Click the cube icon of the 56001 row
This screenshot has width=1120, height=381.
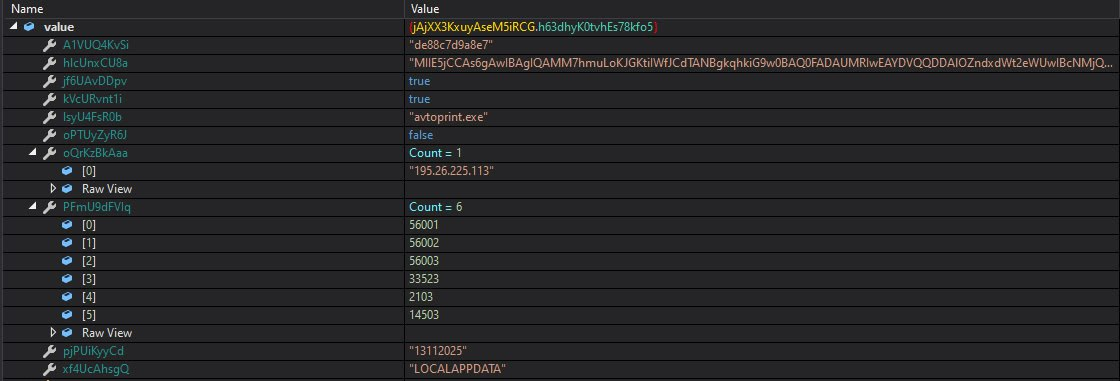pyautogui.click(x=67, y=224)
